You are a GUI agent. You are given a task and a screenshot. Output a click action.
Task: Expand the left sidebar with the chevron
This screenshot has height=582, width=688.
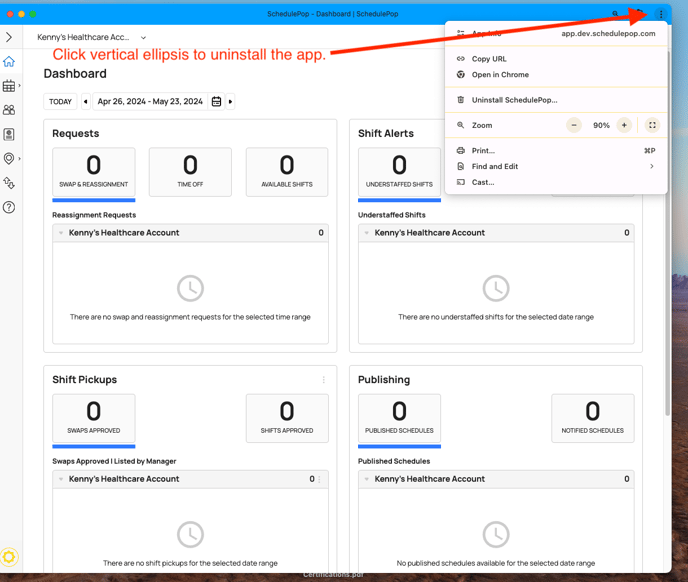(9, 37)
